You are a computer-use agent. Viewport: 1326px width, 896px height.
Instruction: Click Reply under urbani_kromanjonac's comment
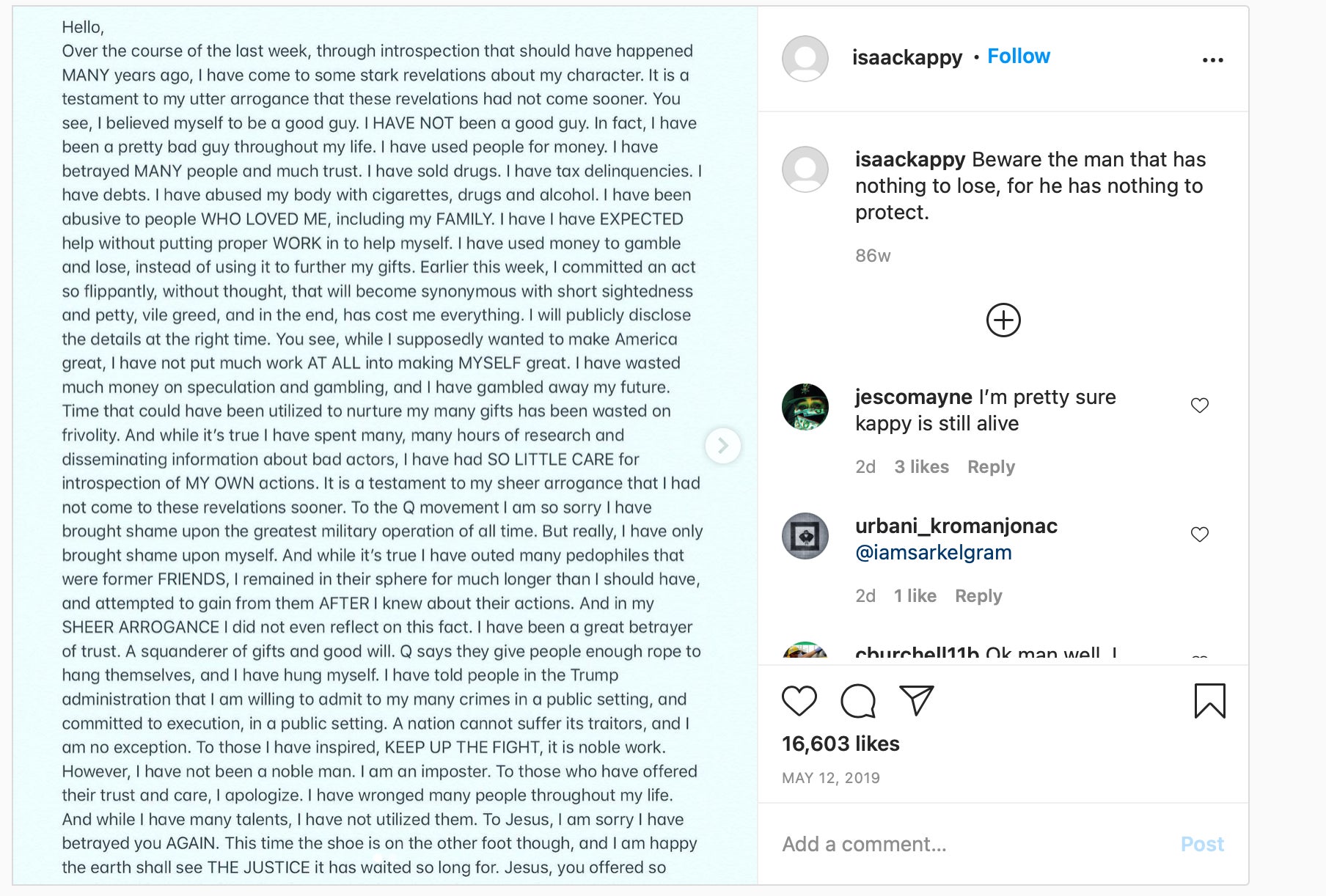[x=978, y=595]
